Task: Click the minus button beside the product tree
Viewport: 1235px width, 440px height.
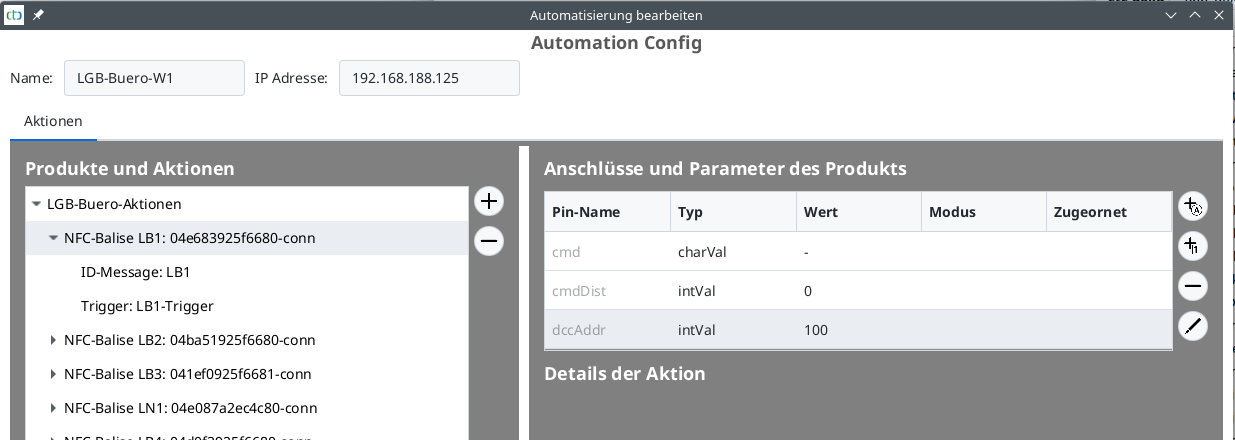Action: click(489, 241)
